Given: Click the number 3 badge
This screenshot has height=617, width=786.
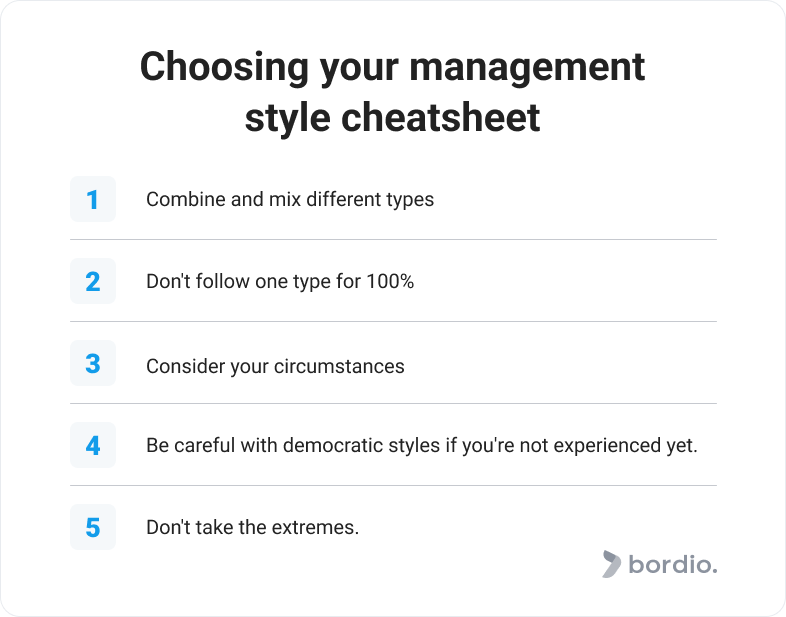Looking at the screenshot, I should tap(93, 363).
